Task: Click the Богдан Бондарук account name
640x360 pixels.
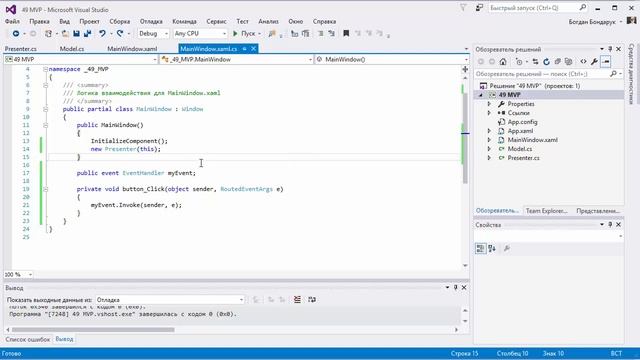Action: tap(592, 22)
